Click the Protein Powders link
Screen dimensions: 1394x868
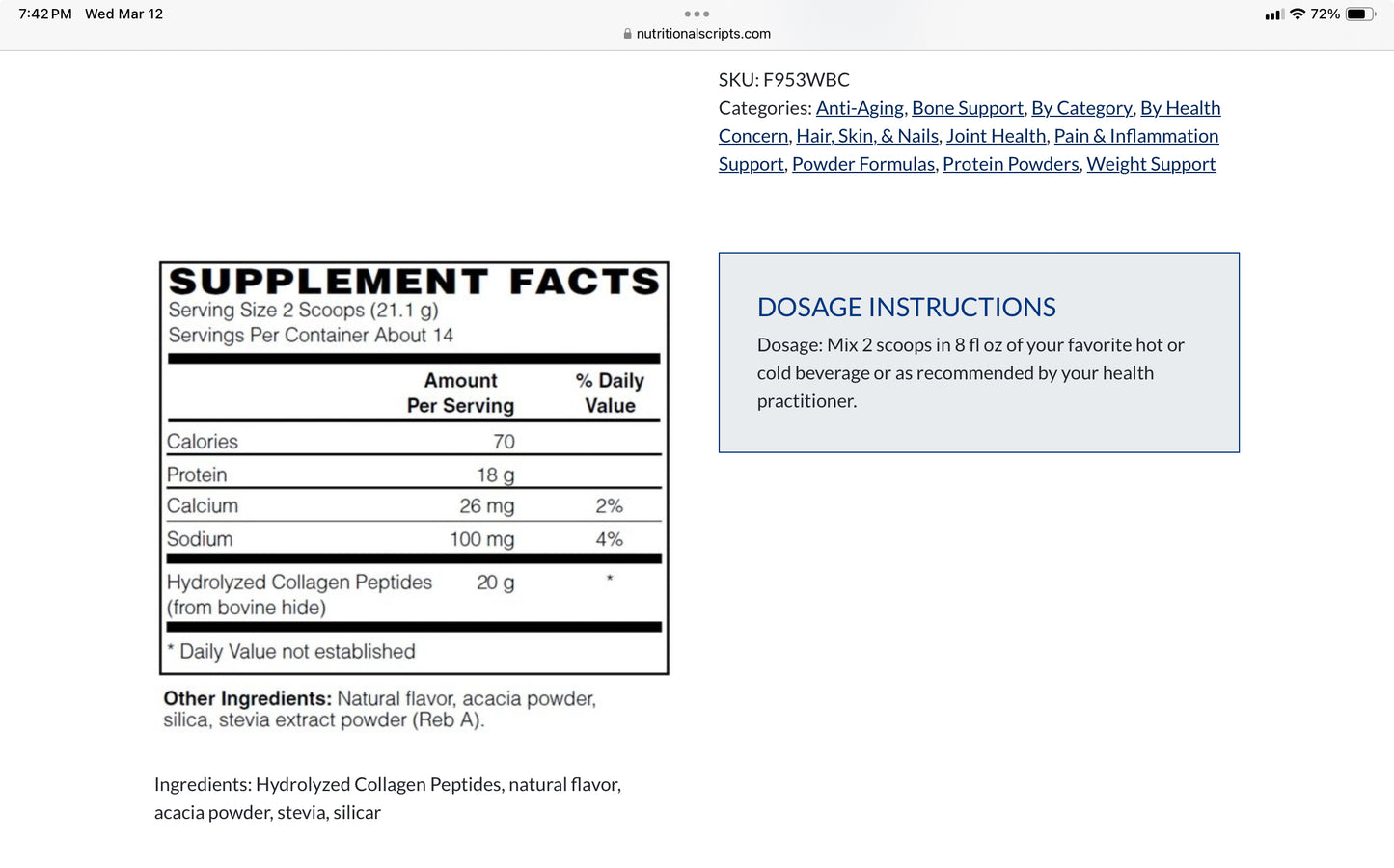click(x=1010, y=164)
